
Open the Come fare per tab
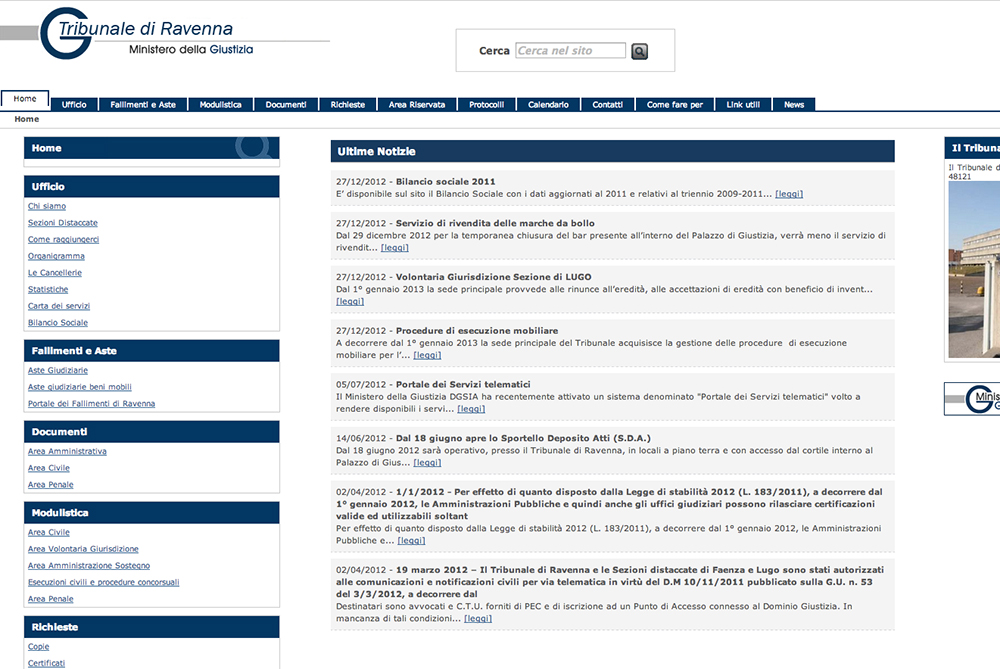(675, 105)
